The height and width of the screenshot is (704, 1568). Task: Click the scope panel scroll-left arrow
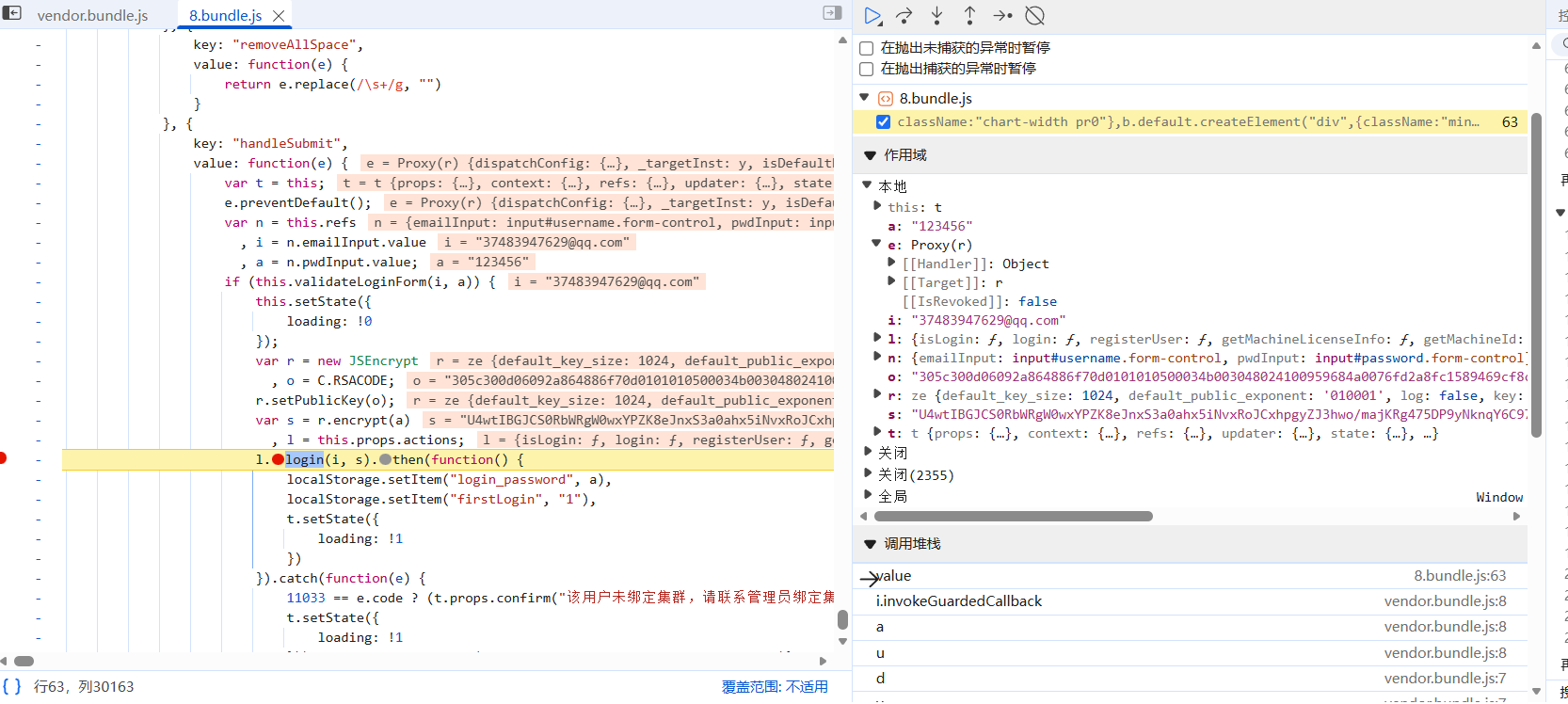pyautogui.click(x=864, y=516)
